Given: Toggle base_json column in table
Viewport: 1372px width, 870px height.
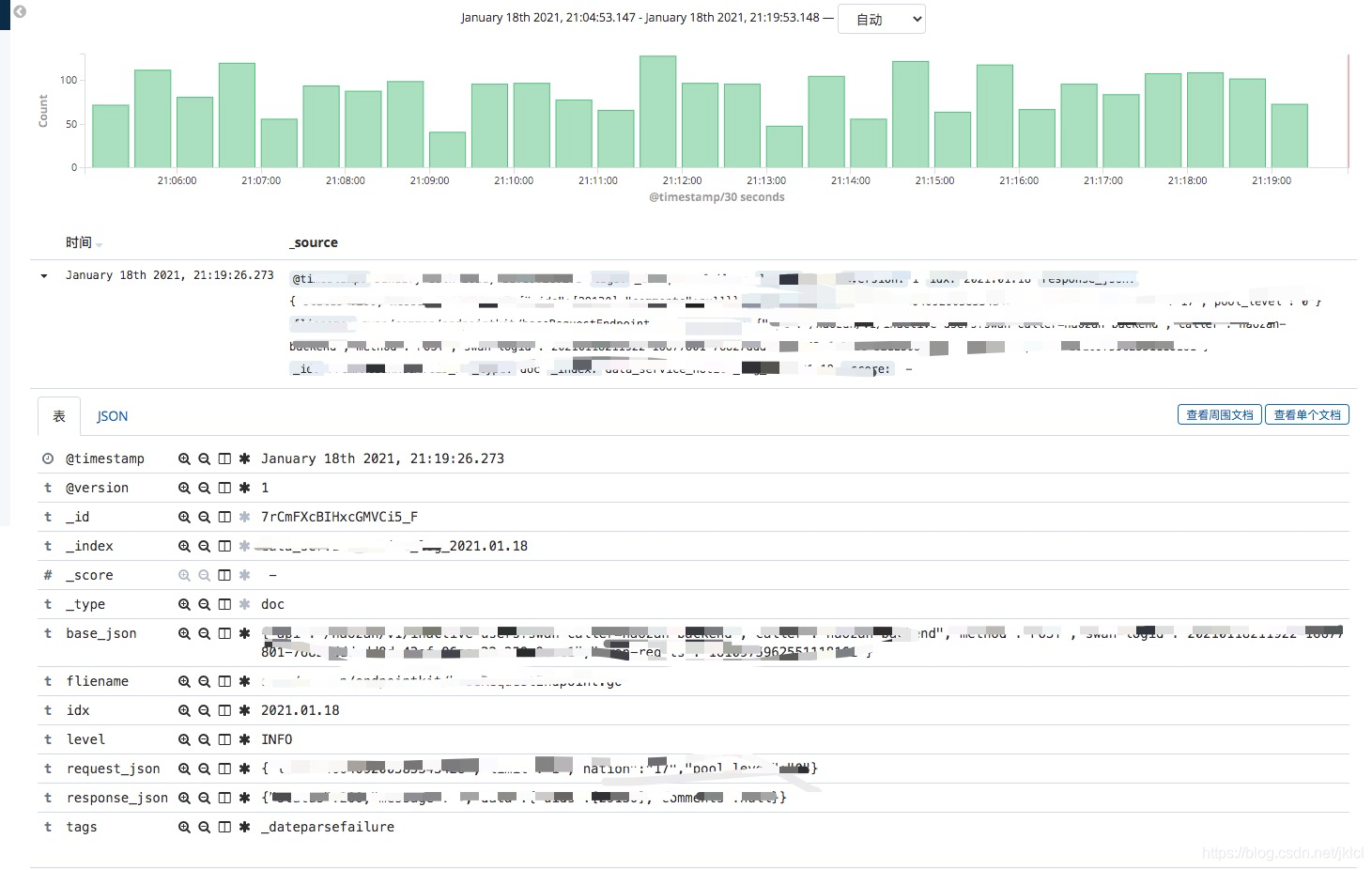Looking at the screenshot, I should (224, 634).
